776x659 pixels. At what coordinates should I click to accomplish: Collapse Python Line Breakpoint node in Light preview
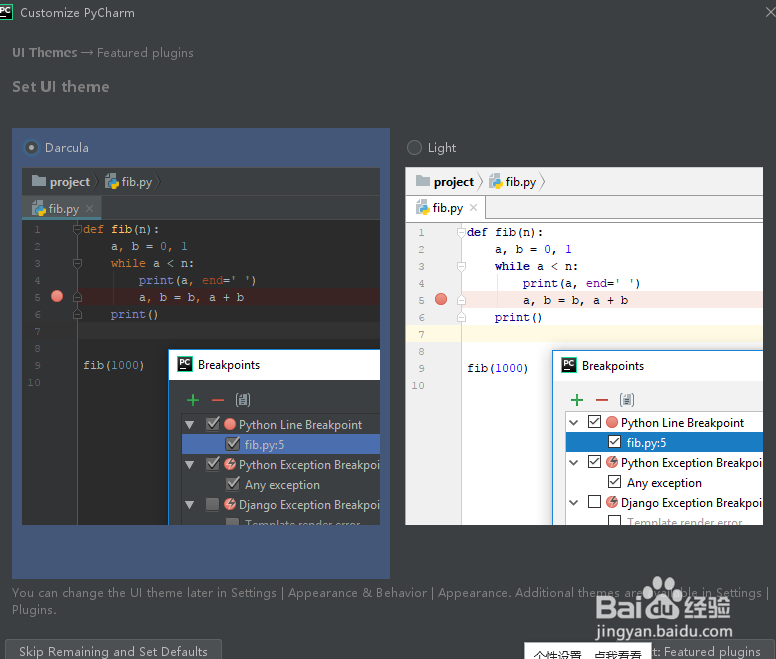(574, 423)
